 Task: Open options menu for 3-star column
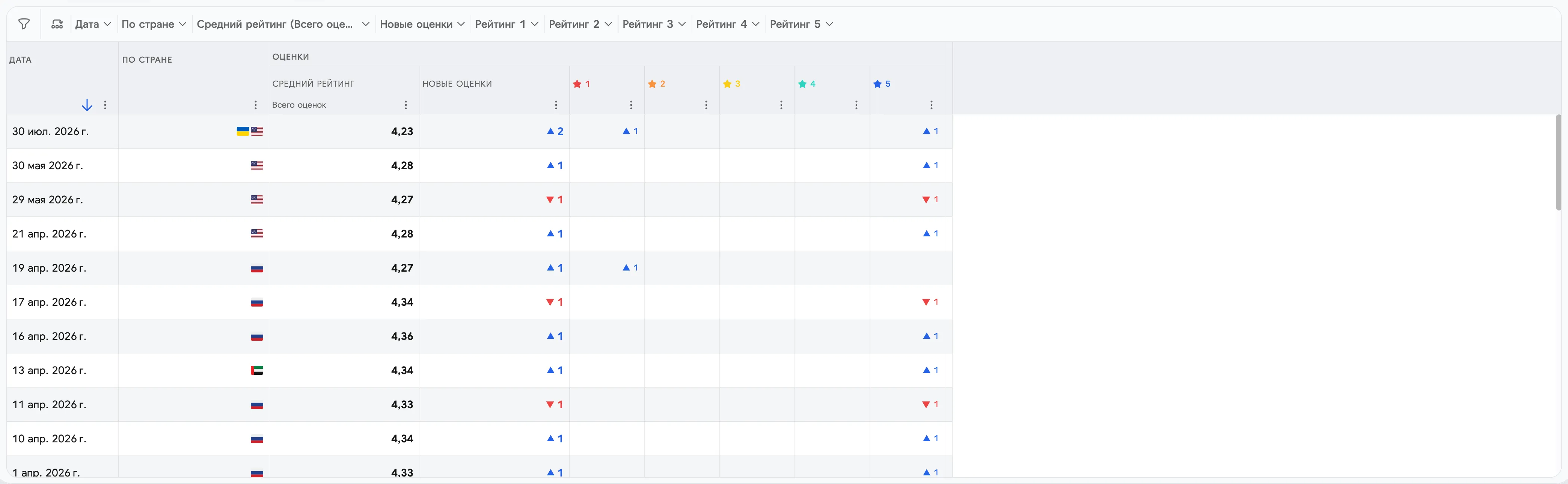(x=782, y=105)
